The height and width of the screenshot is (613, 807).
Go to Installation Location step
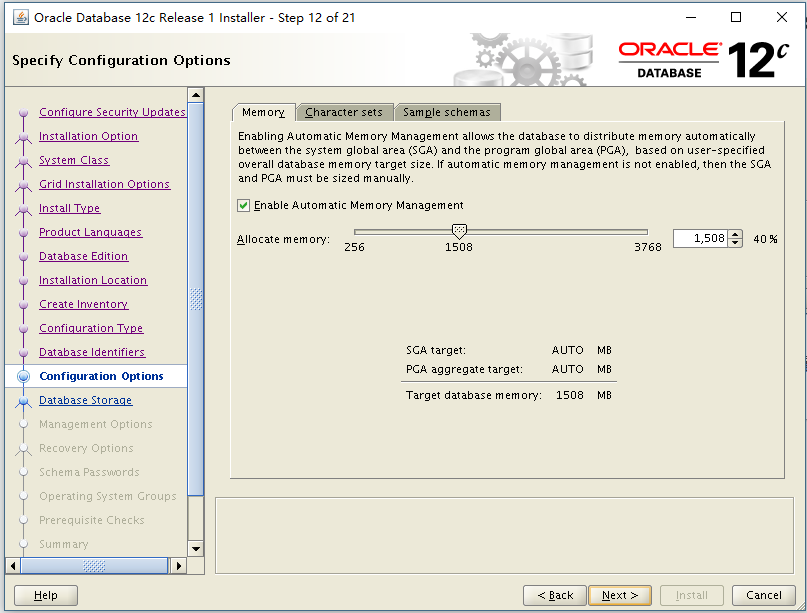pos(93,281)
